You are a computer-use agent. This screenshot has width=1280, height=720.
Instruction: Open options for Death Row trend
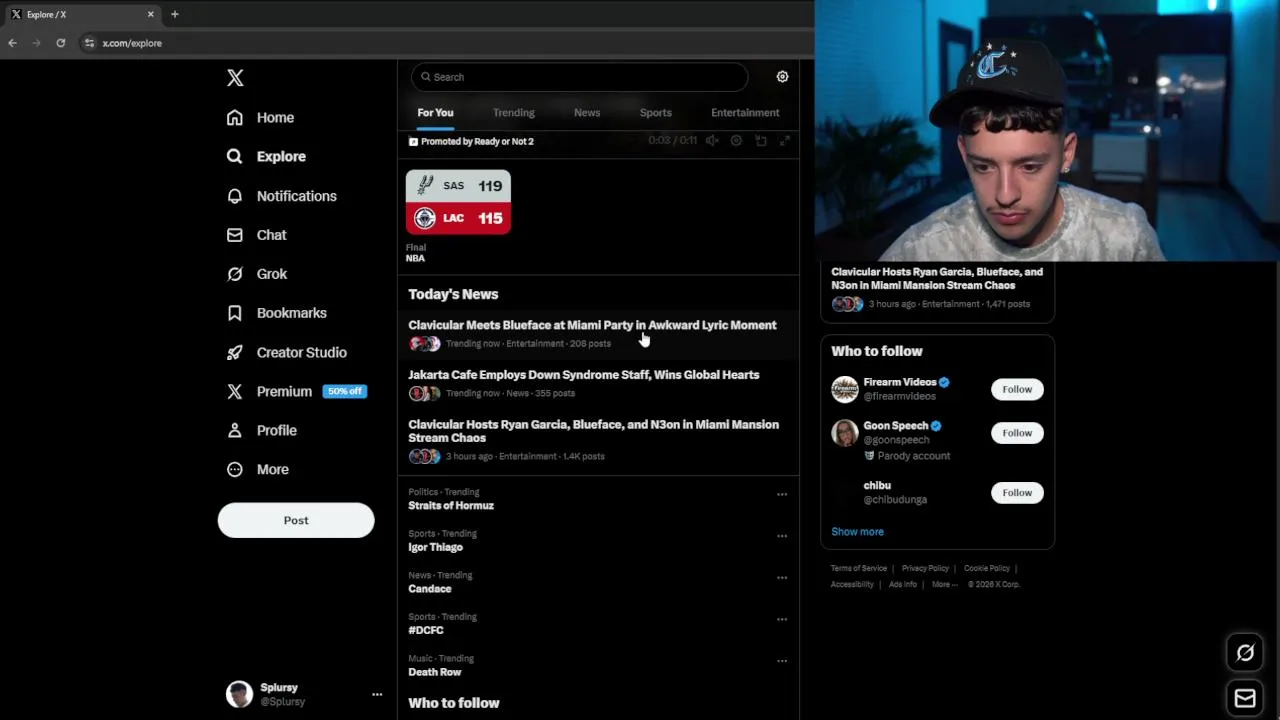(782, 661)
